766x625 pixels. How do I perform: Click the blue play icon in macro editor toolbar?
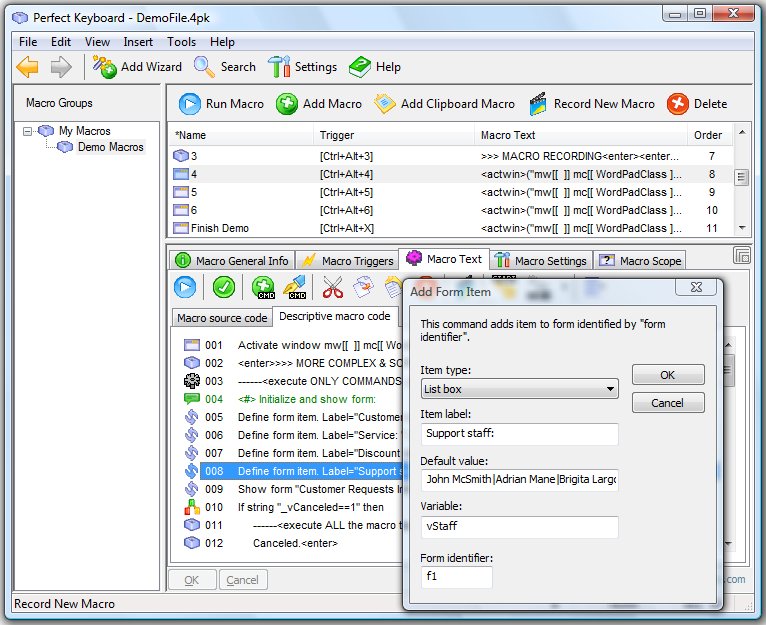[x=185, y=287]
